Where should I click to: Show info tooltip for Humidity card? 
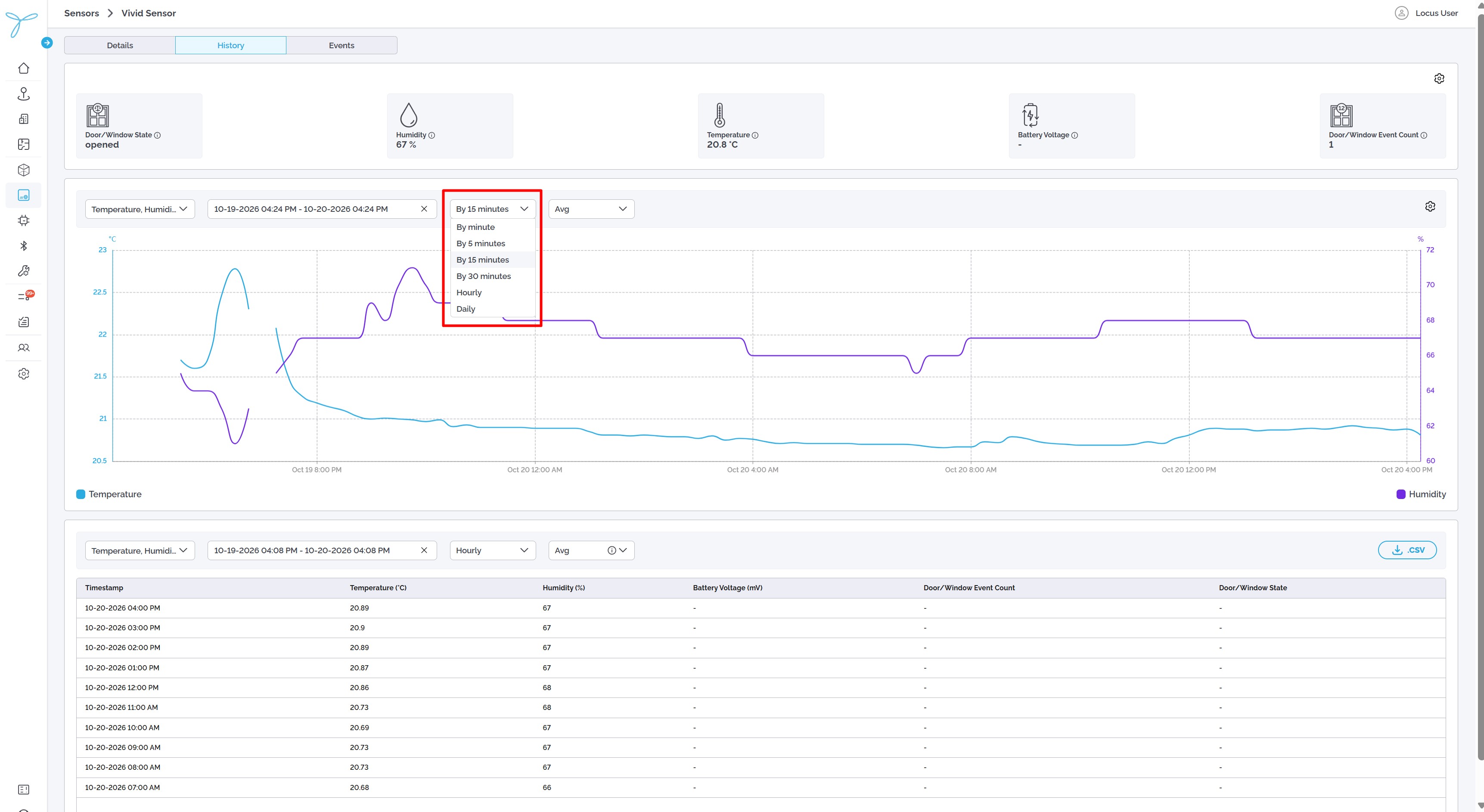tap(432, 135)
